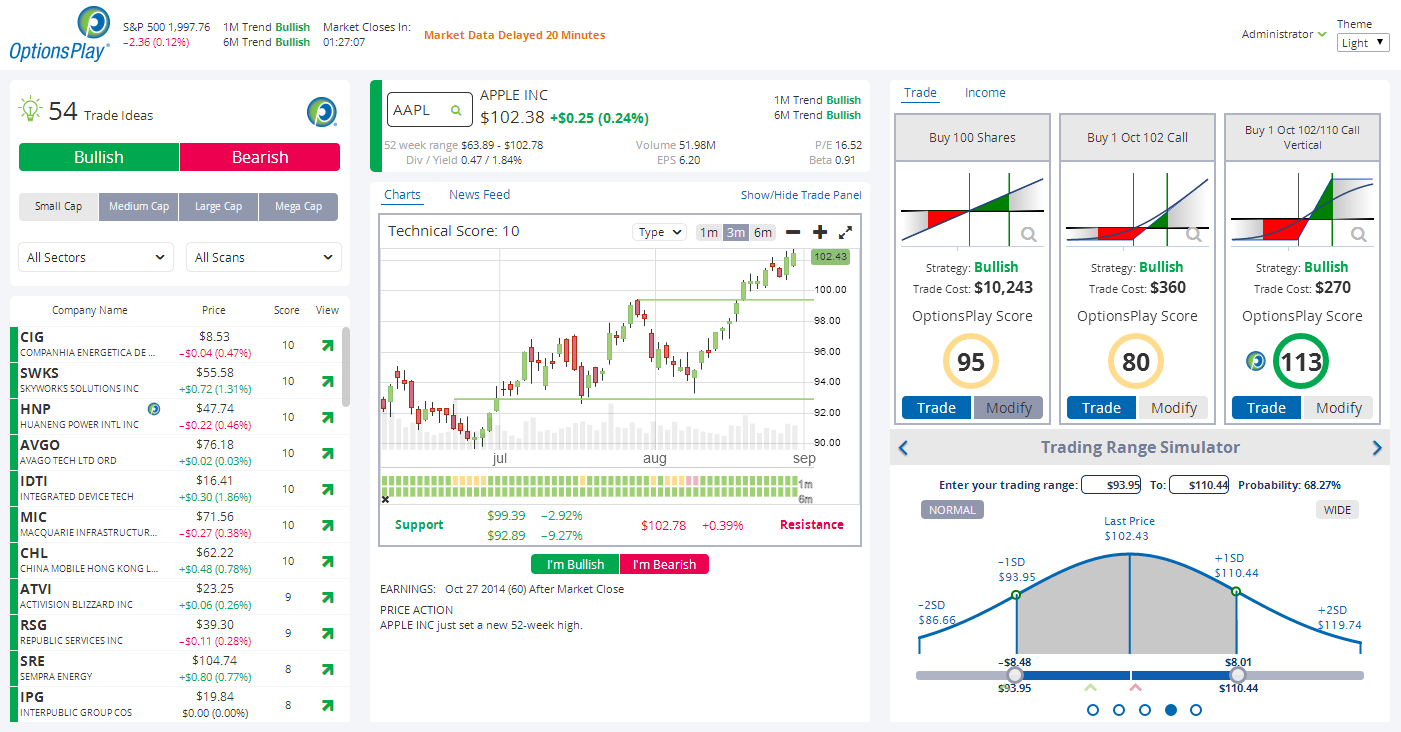The image size is (1401, 732).
Task: Sort list by Score column header
Action: click(287, 310)
